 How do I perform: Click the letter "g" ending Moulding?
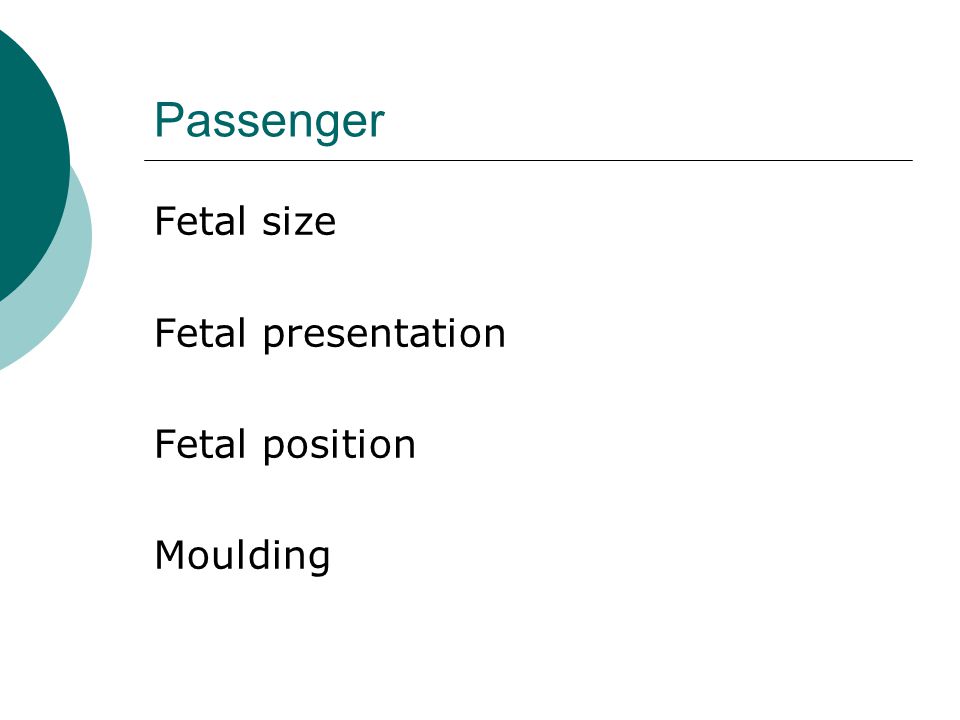[319, 561]
